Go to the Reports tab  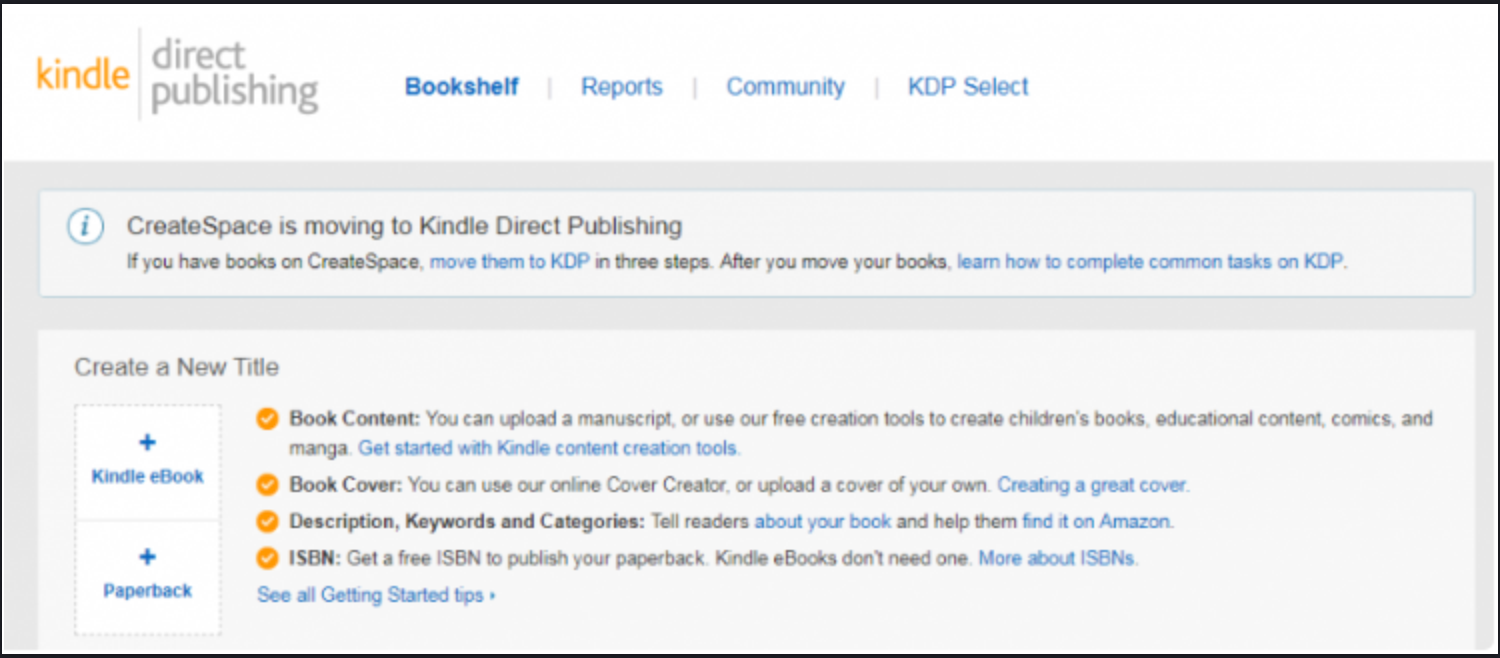point(621,87)
